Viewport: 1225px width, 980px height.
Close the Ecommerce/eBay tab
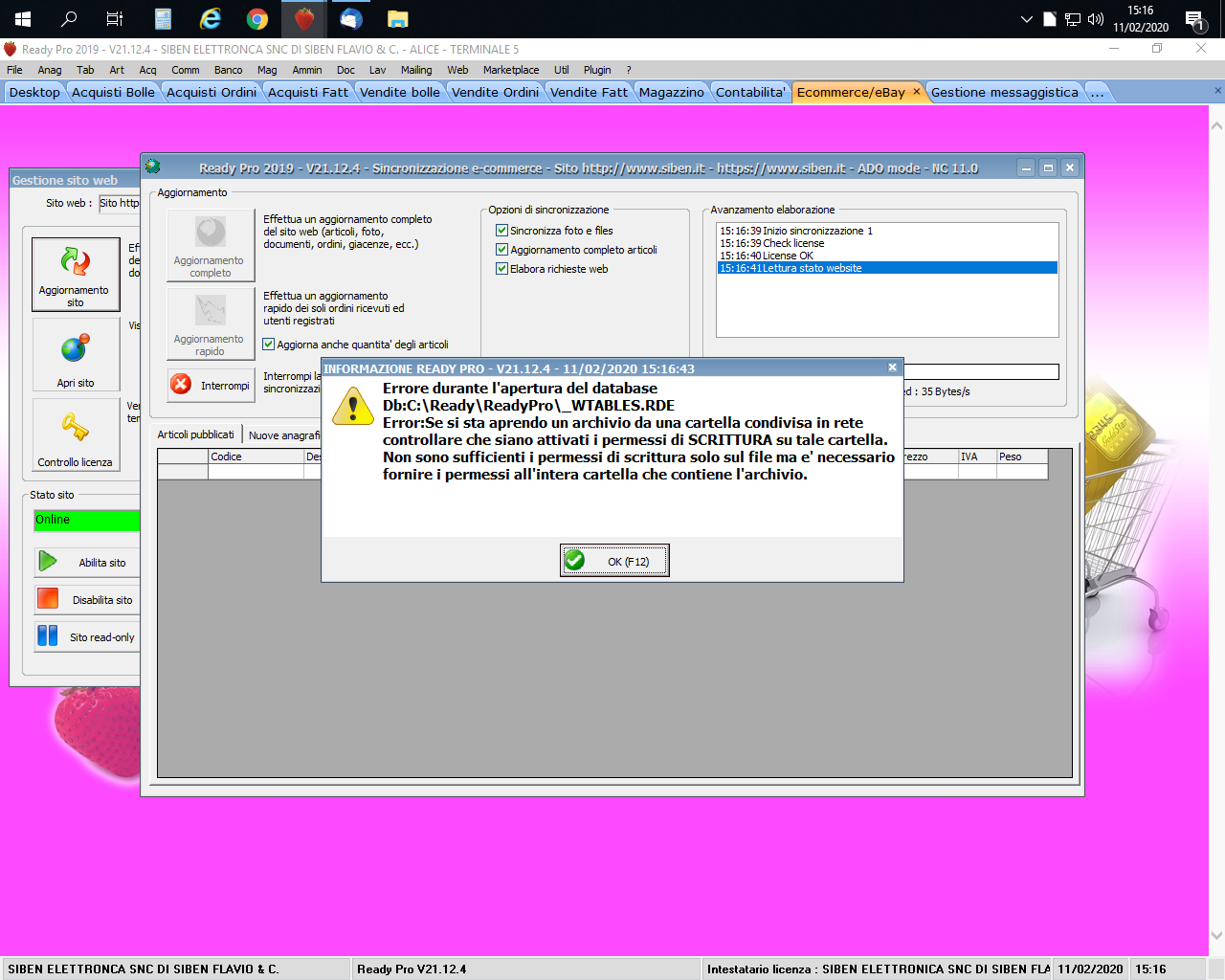(916, 92)
